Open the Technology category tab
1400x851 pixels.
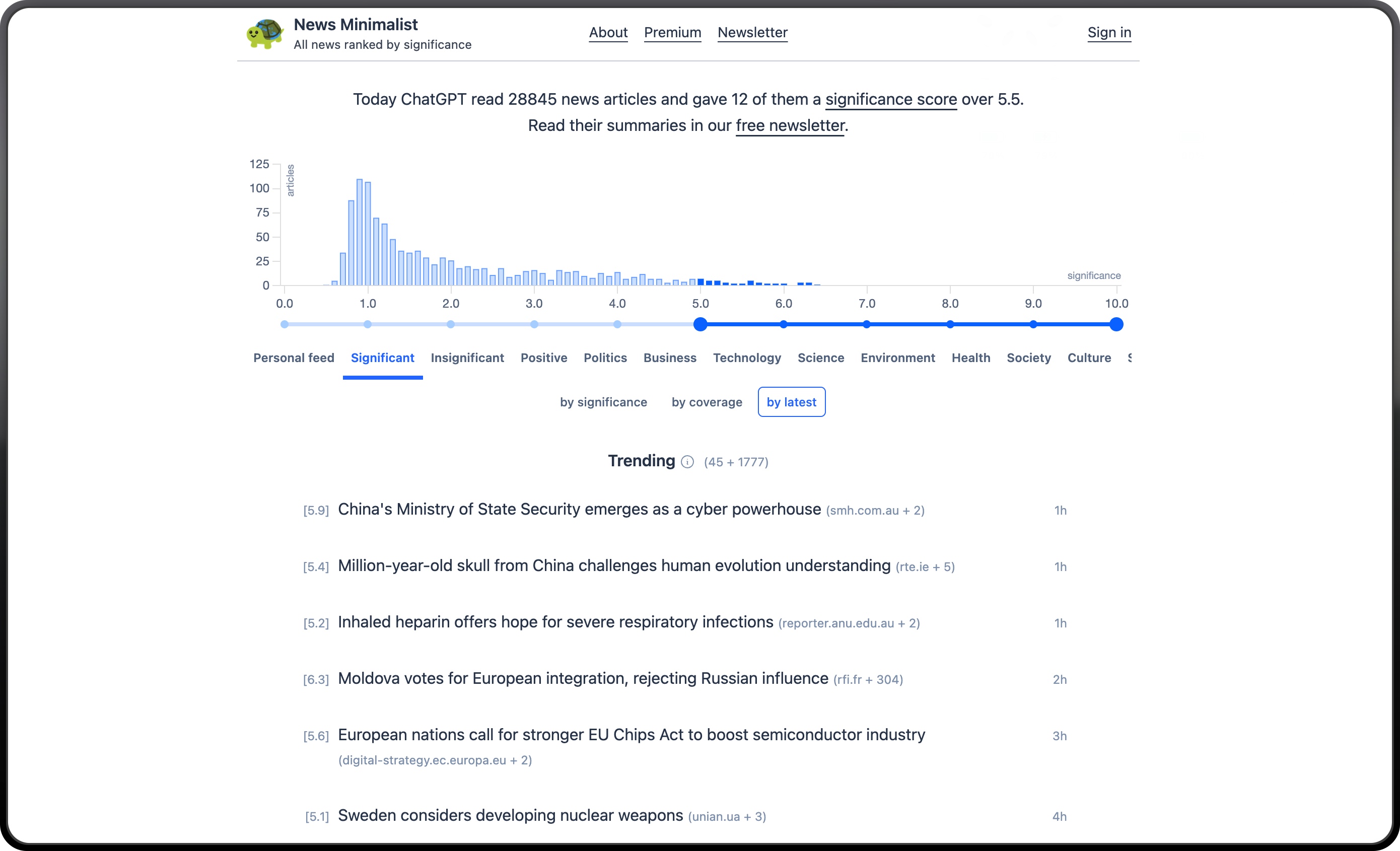pyautogui.click(x=747, y=358)
